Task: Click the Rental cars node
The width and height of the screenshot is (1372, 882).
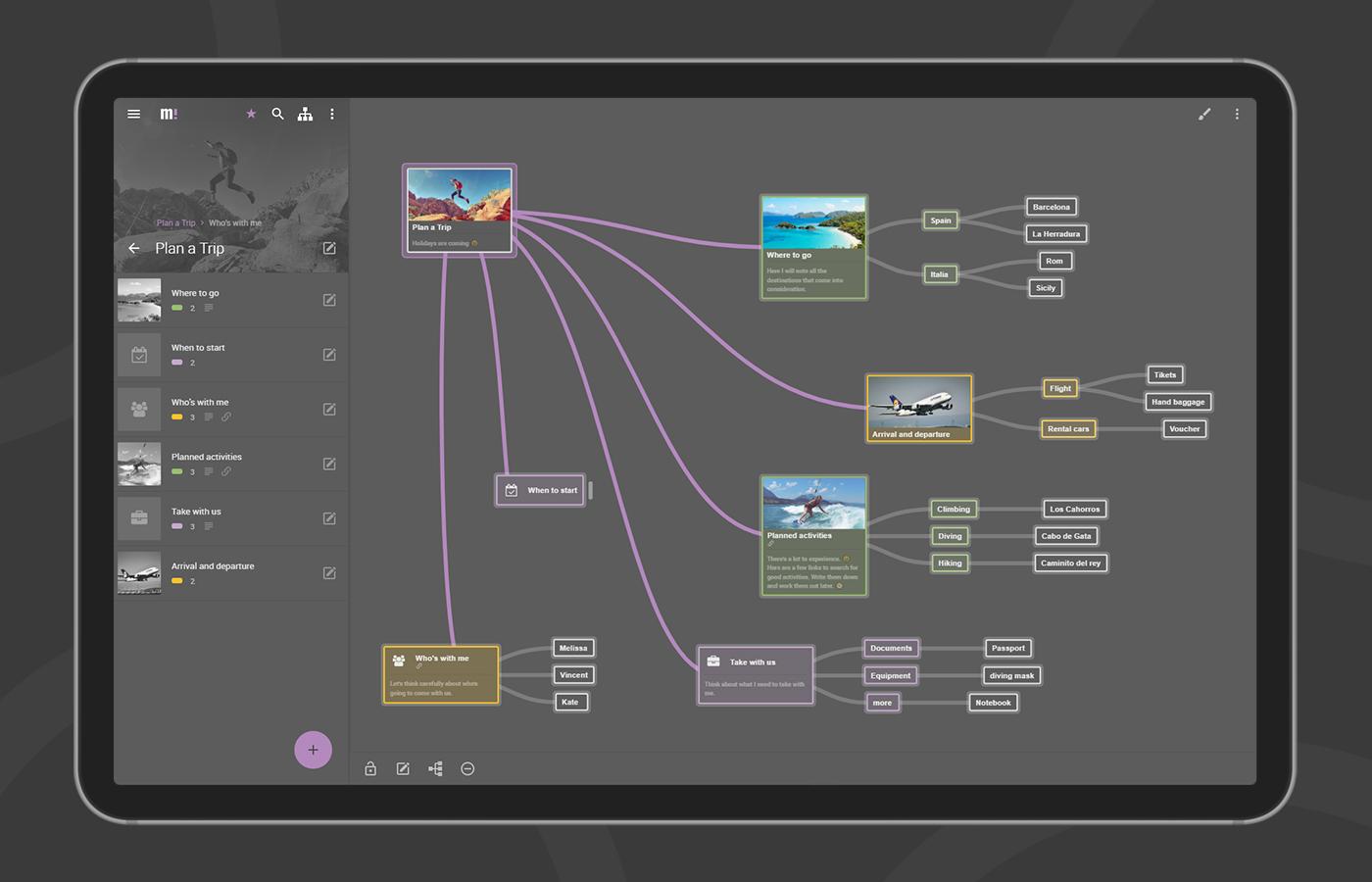Action: (1068, 428)
